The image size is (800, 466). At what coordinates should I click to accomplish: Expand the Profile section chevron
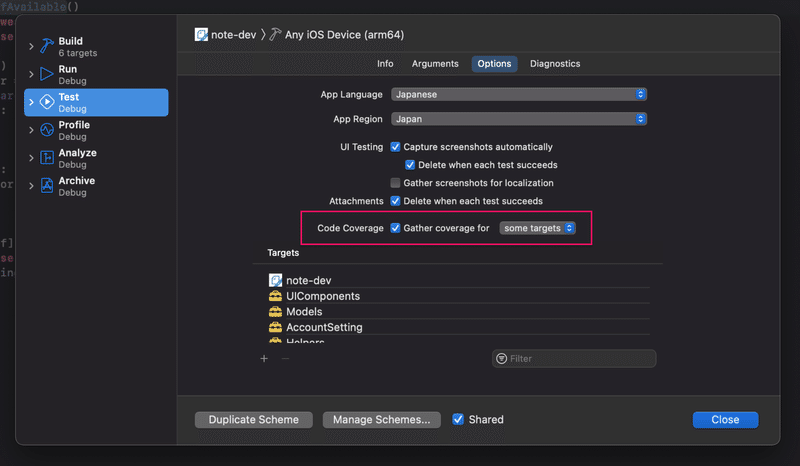pyautogui.click(x=31, y=130)
